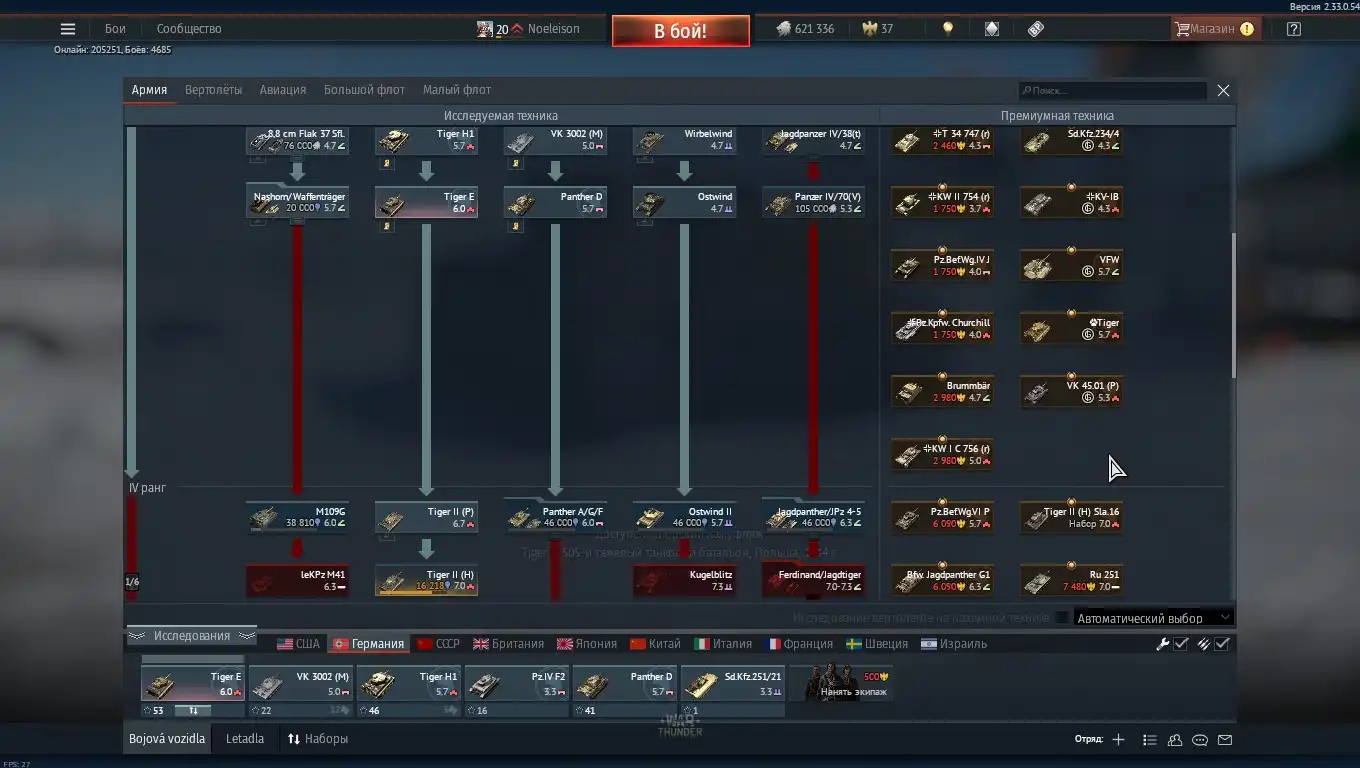Click the В бой! battle button

click(681, 31)
